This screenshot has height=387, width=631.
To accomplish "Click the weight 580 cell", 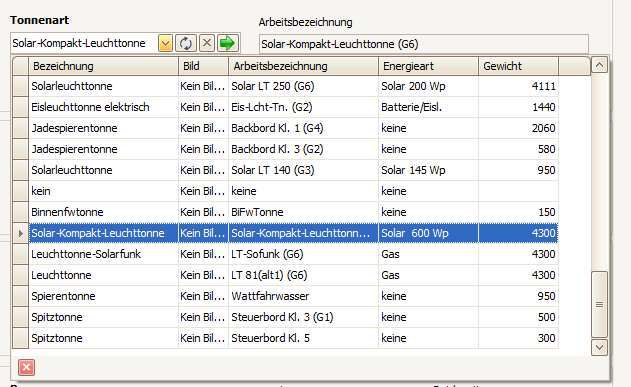I will (518, 149).
